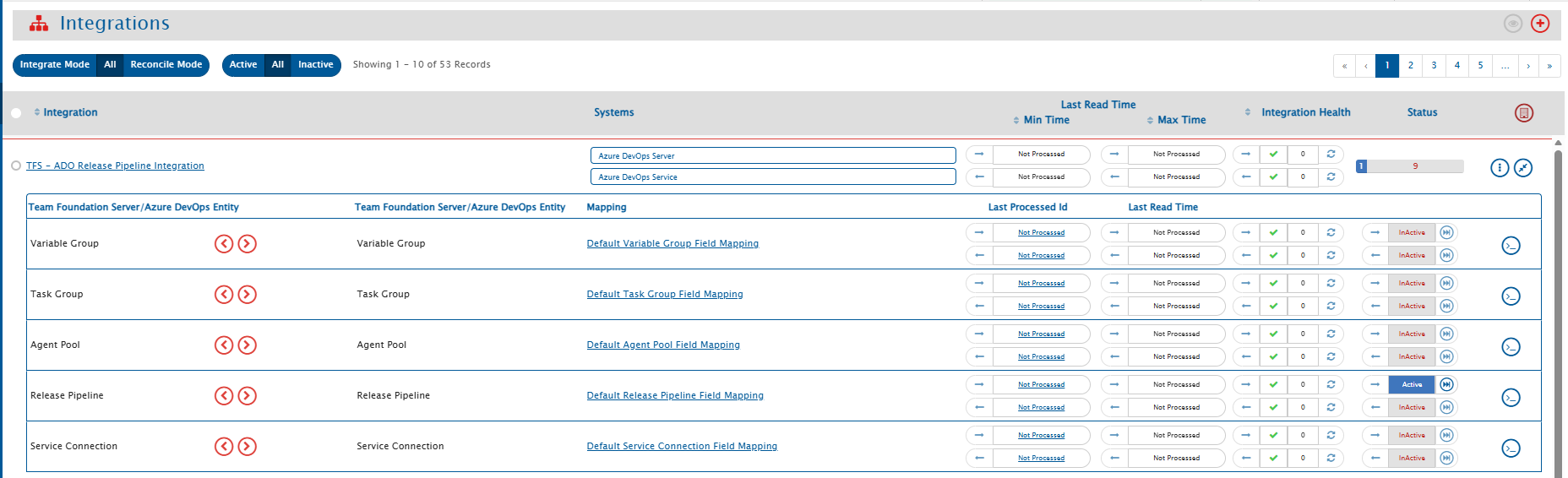This screenshot has width=1568, height=478.
Task: Click the greyed-out eye view icon
Action: click(x=1512, y=24)
